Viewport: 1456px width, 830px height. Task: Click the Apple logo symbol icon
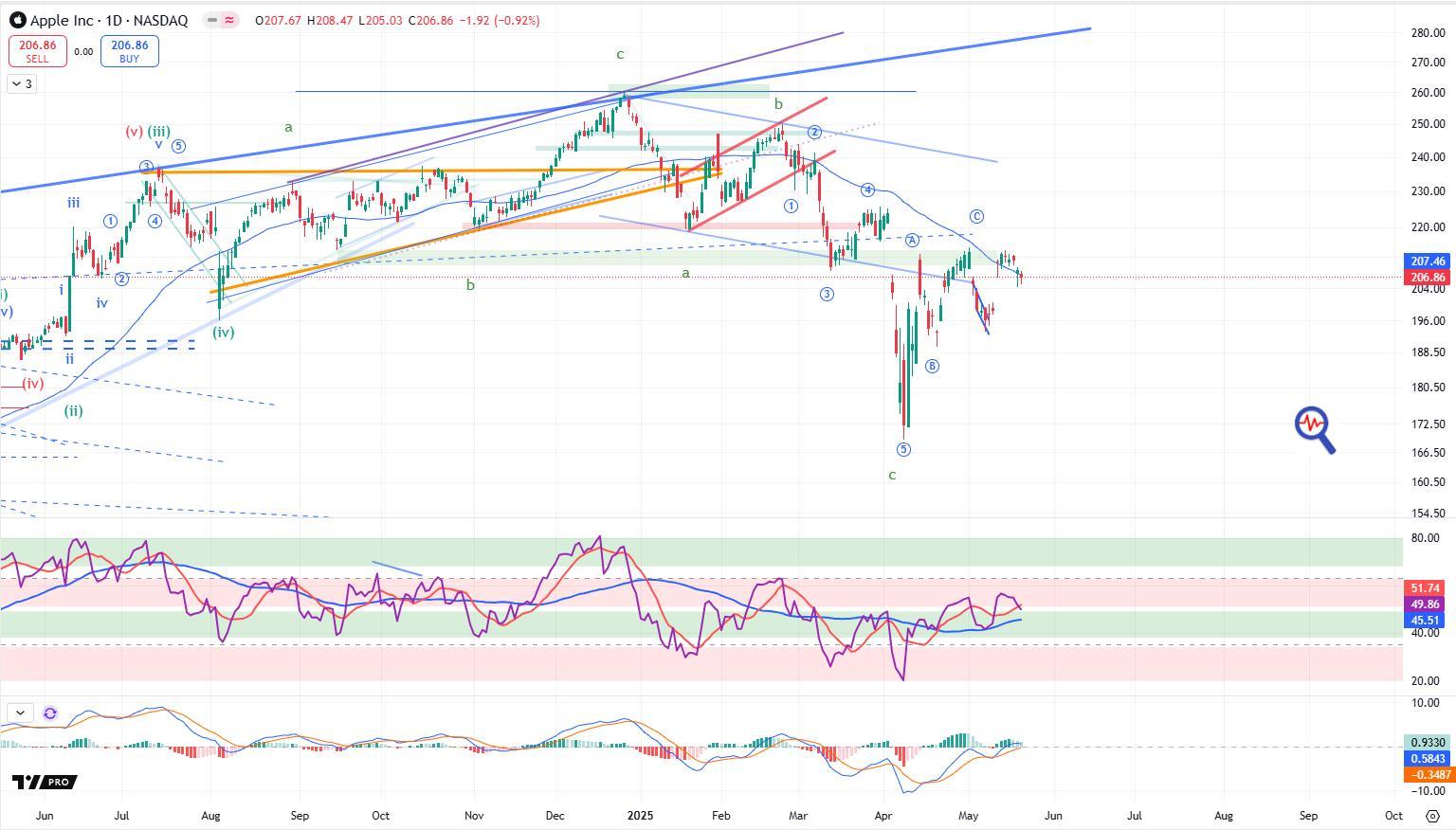[17, 20]
